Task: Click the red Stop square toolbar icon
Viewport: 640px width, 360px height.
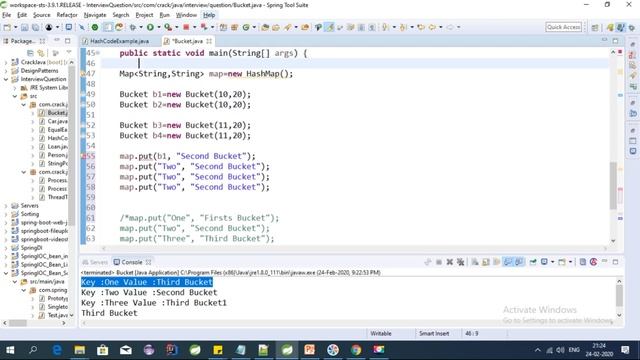Action: click(186, 27)
